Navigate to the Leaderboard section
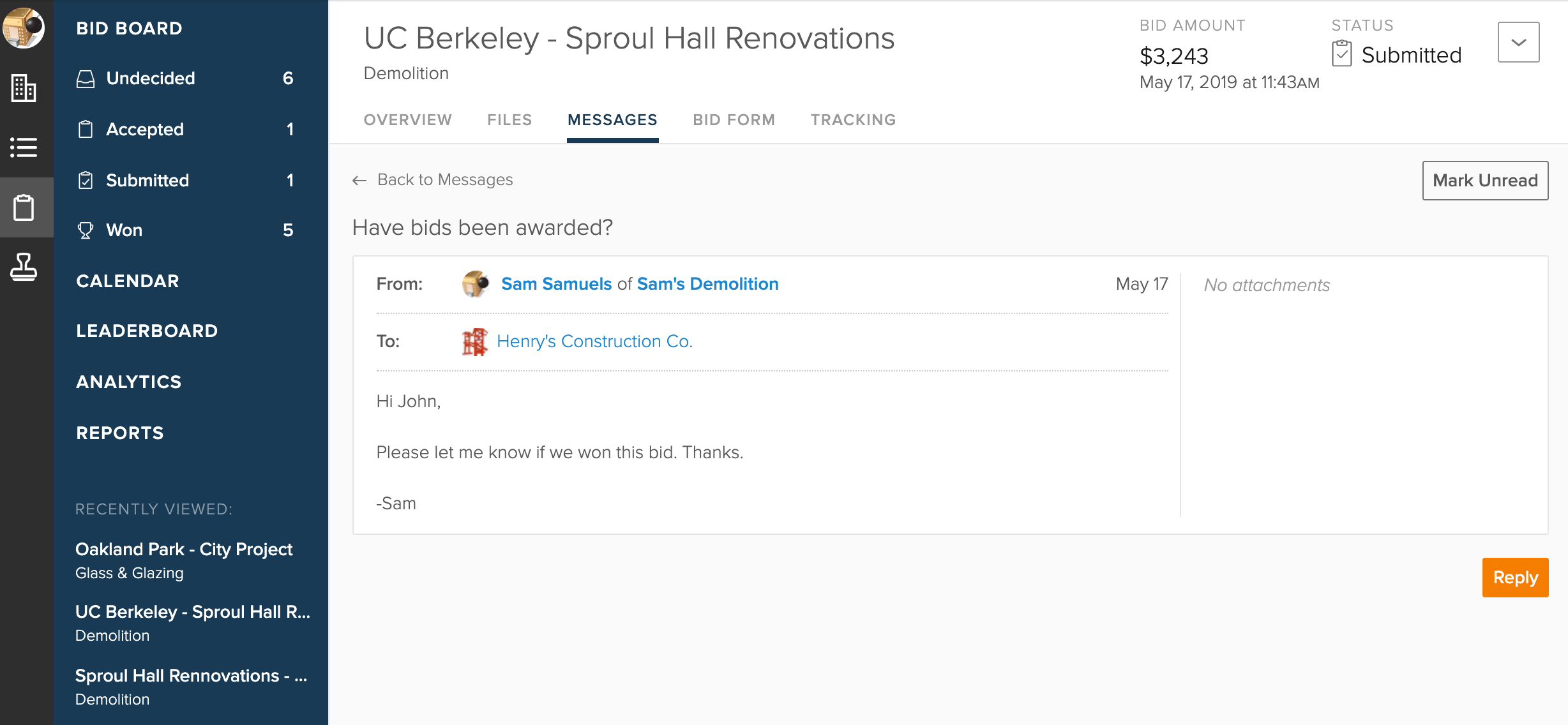The width and height of the screenshot is (1568, 725). tap(147, 331)
